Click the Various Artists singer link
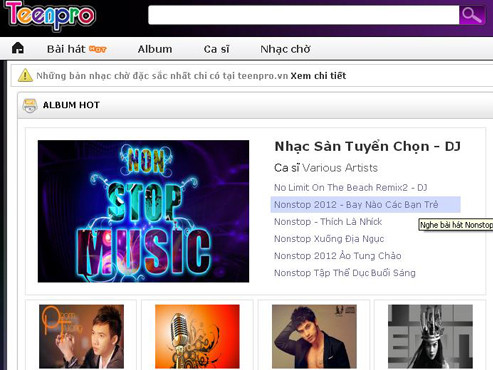The image size is (493, 370). pyautogui.click(x=340, y=168)
